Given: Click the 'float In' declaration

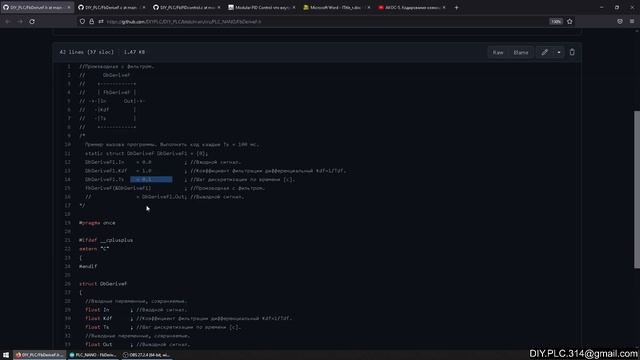Looking at the screenshot, I should point(97,310).
